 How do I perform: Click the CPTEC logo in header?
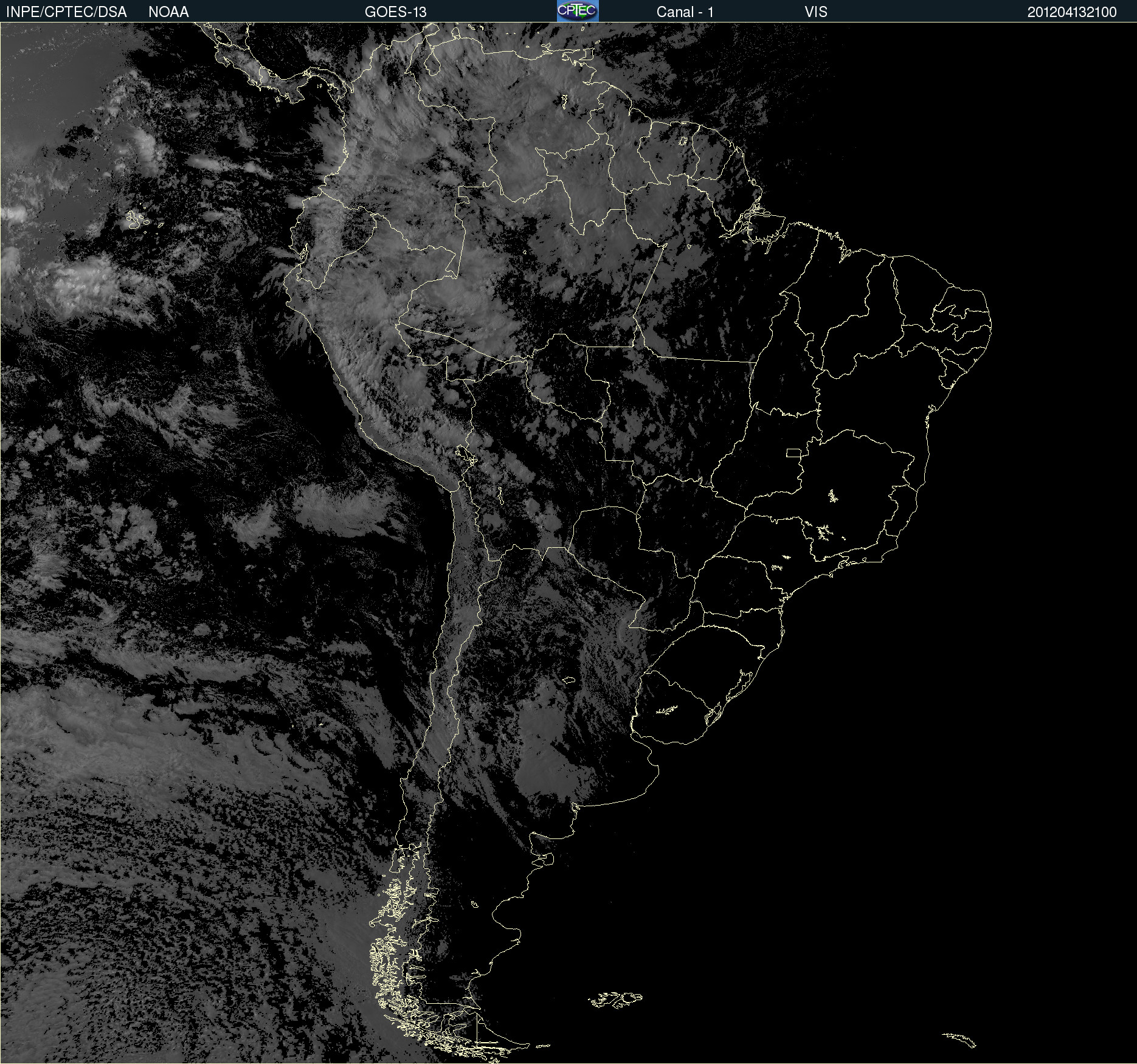point(578,11)
